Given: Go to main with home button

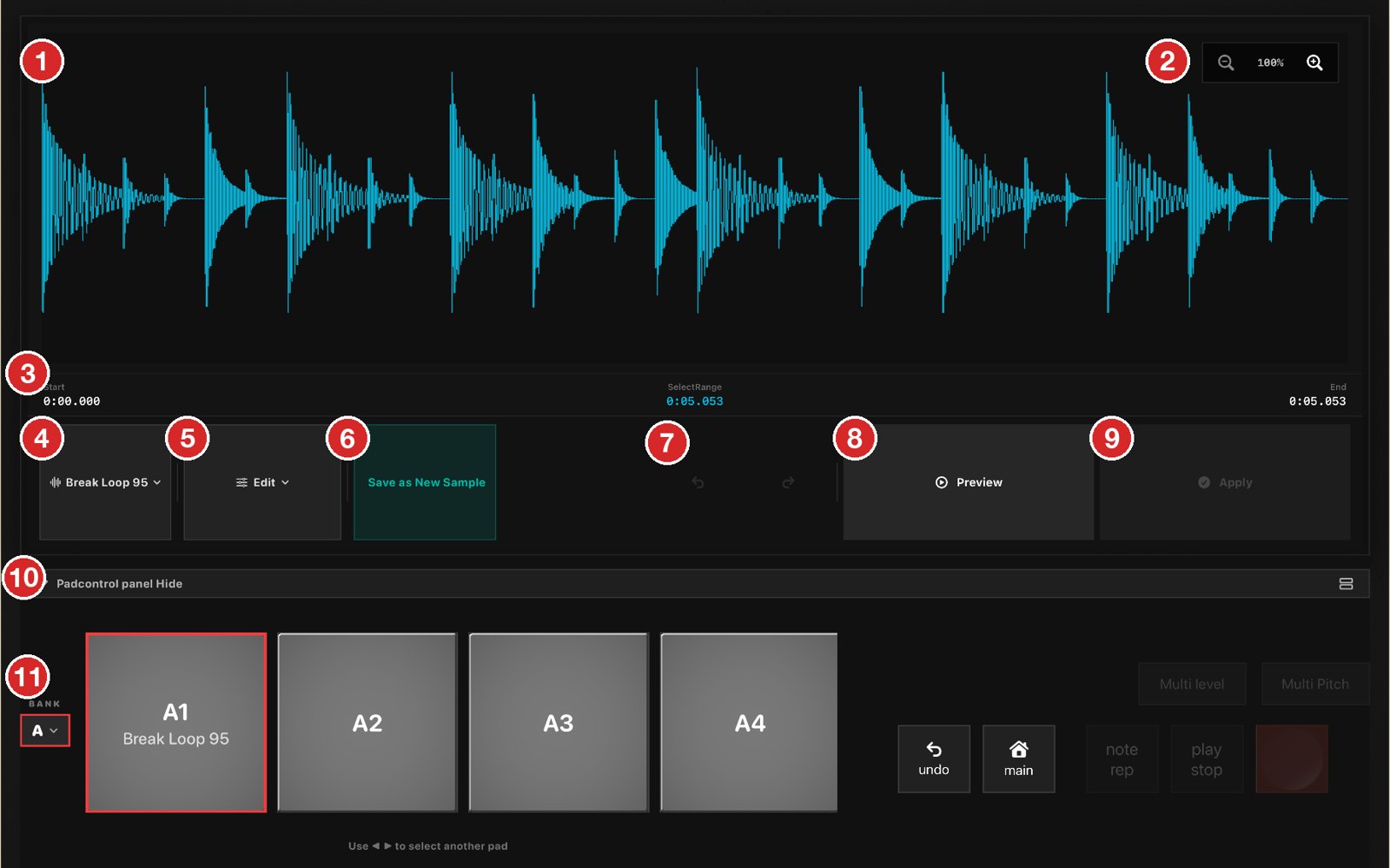Looking at the screenshot, I should pyautogui.click(x=1019, y=759).
